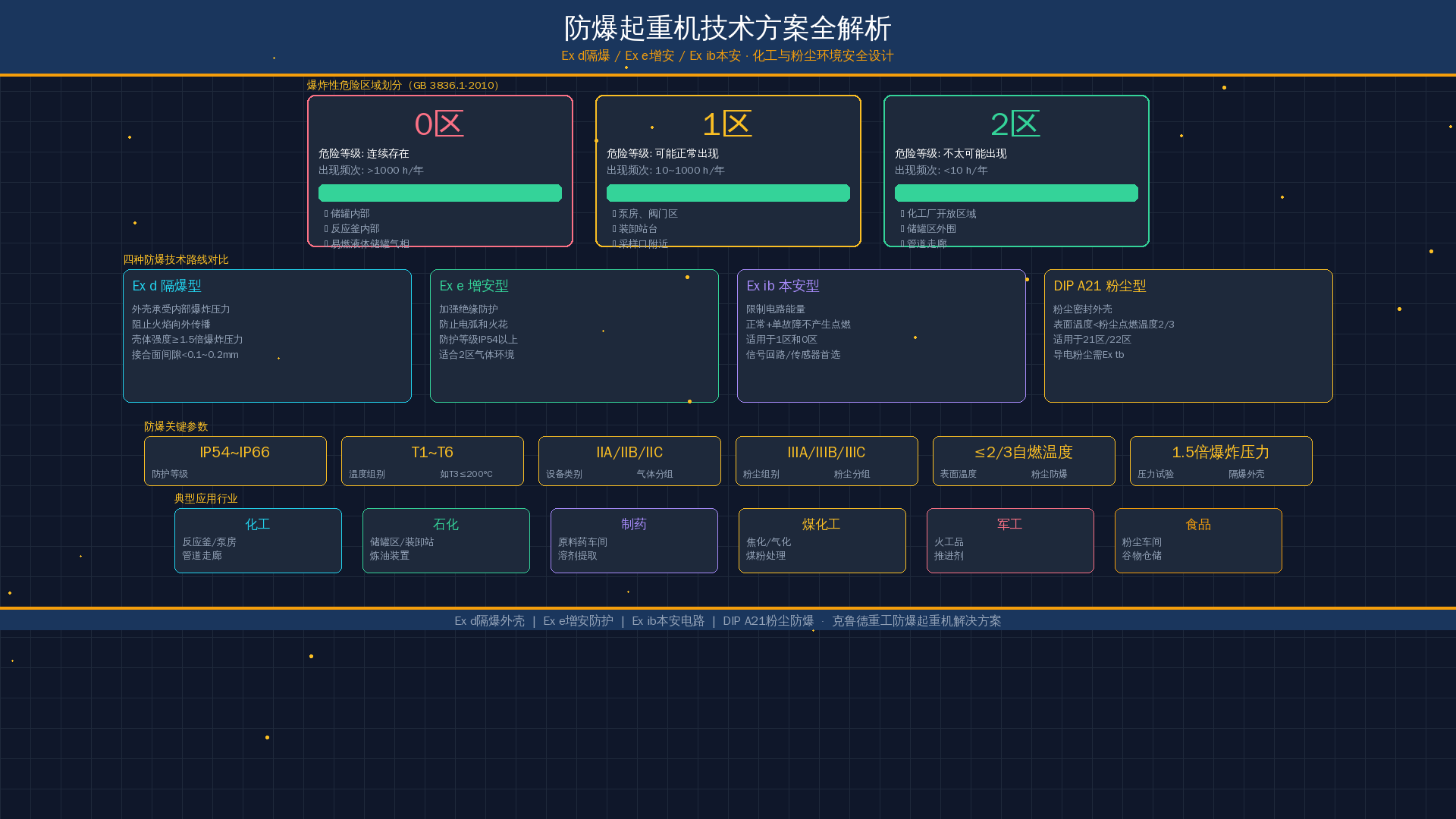
Task: Click 危险等级: 连续存在 text
Action: pyautogui.click(x=364, y=153)
